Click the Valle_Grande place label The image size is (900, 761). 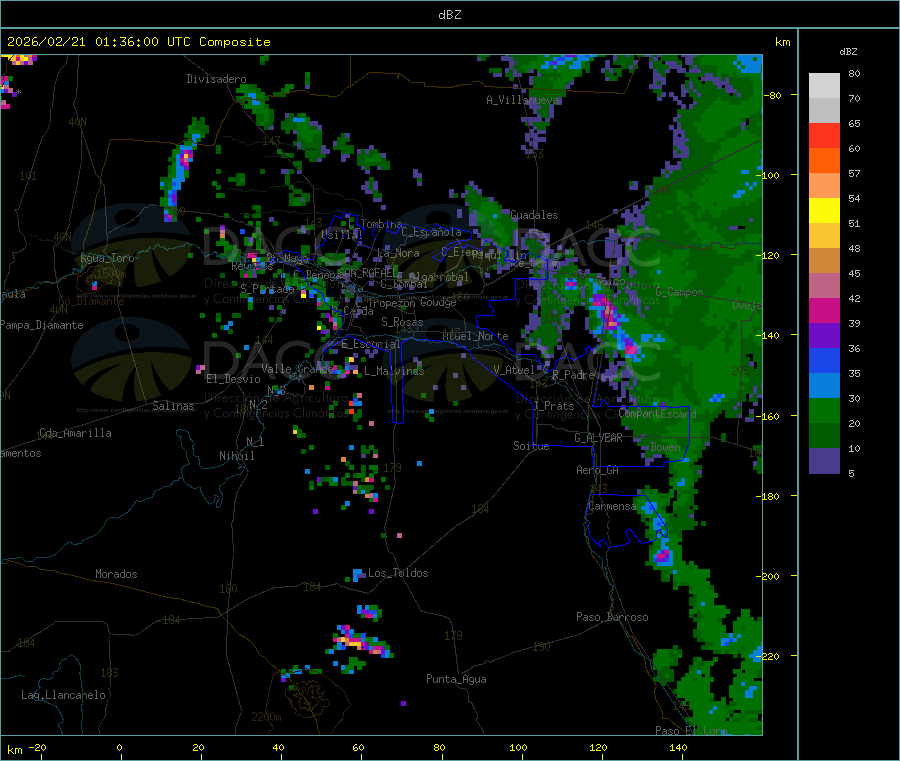pyautogui.click(x=297, y=369)
